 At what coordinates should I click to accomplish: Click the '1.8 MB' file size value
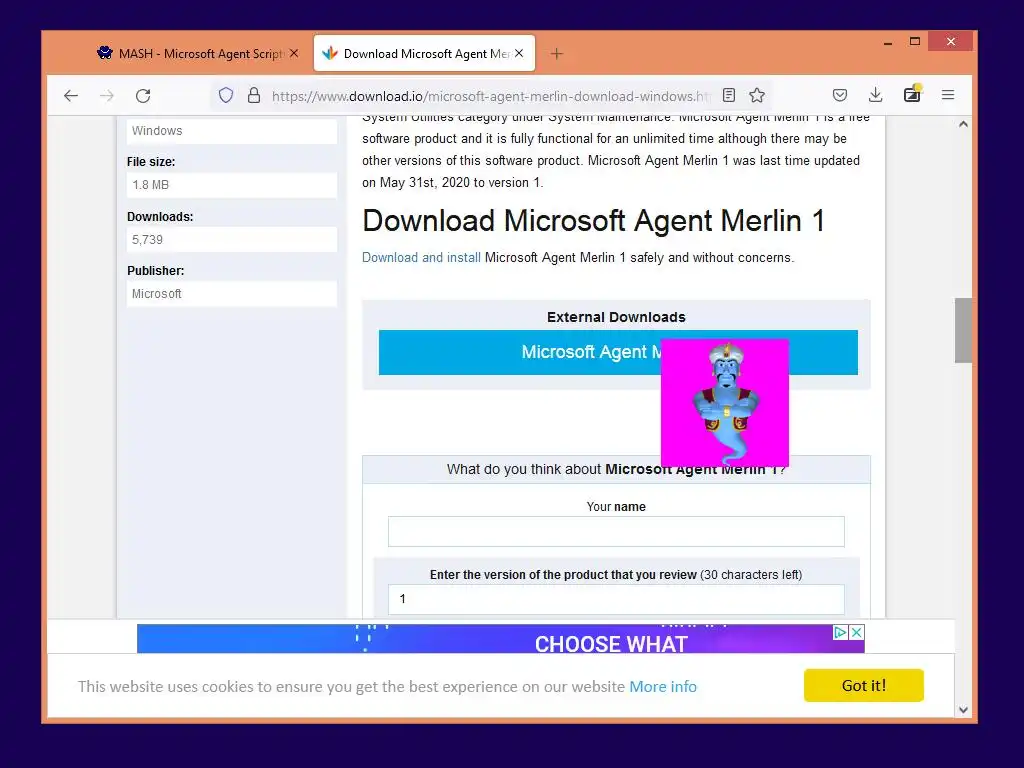click(x=232, y=185)
